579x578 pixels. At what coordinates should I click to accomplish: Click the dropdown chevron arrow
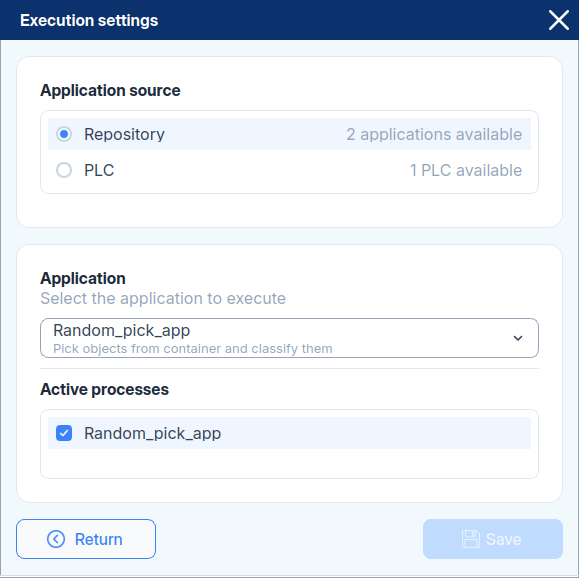[518, 338]
